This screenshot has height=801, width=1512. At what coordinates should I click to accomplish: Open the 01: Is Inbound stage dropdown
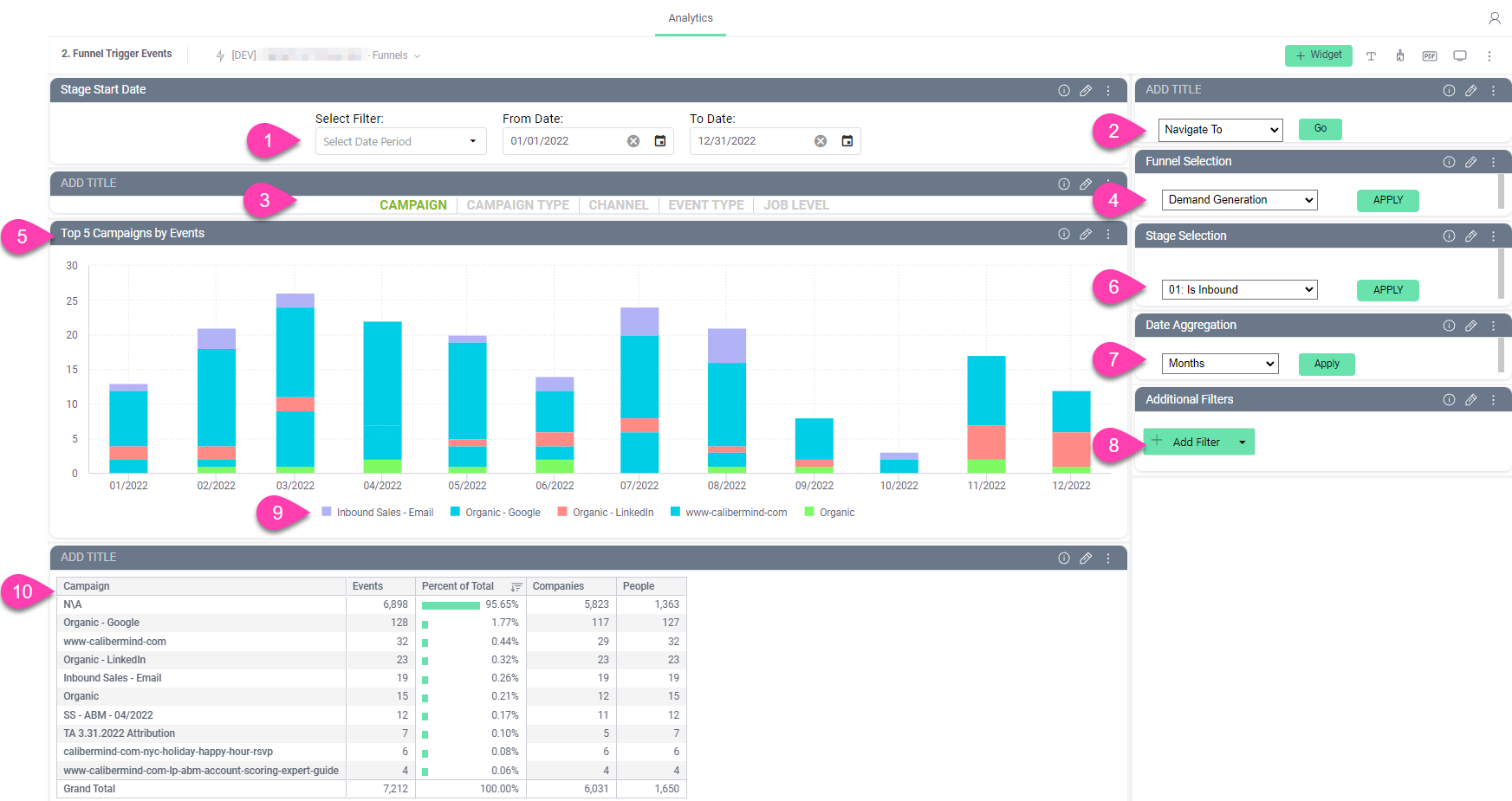(x=1239, y=289)
